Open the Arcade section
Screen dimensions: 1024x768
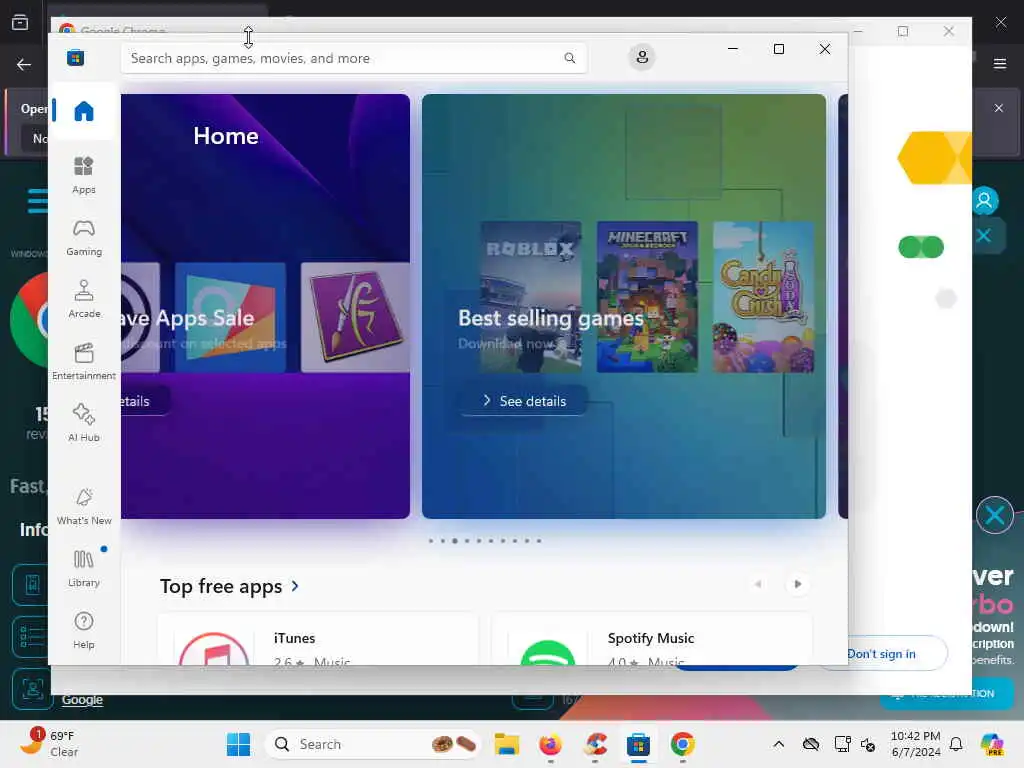(x=84, y=299)
